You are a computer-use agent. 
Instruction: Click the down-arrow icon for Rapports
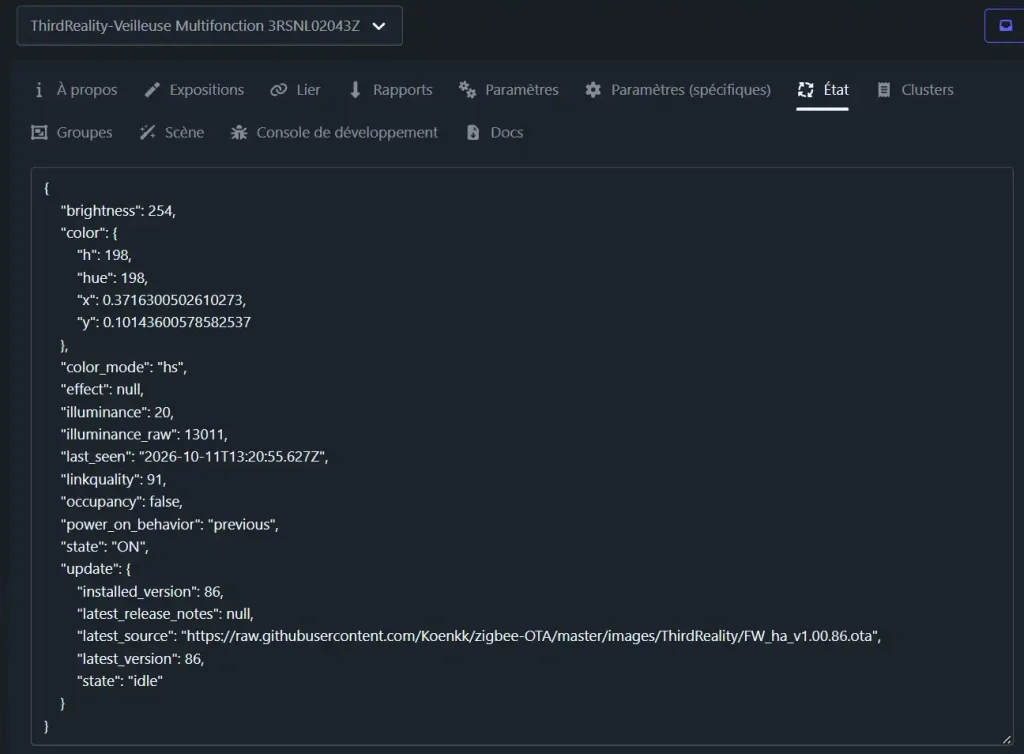tap(355, 90)
